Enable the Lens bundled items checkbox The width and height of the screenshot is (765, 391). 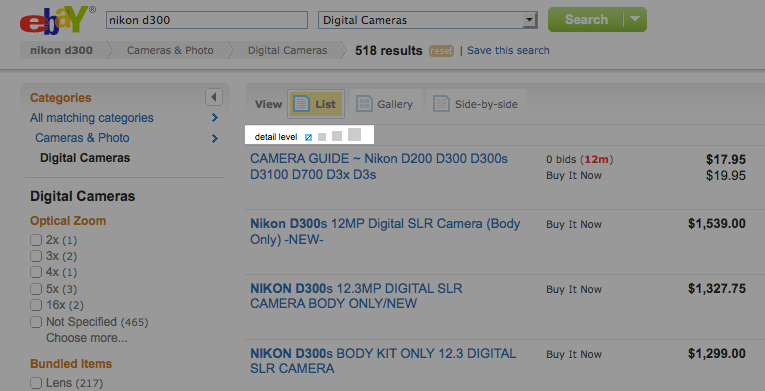[x=36, y=383]
